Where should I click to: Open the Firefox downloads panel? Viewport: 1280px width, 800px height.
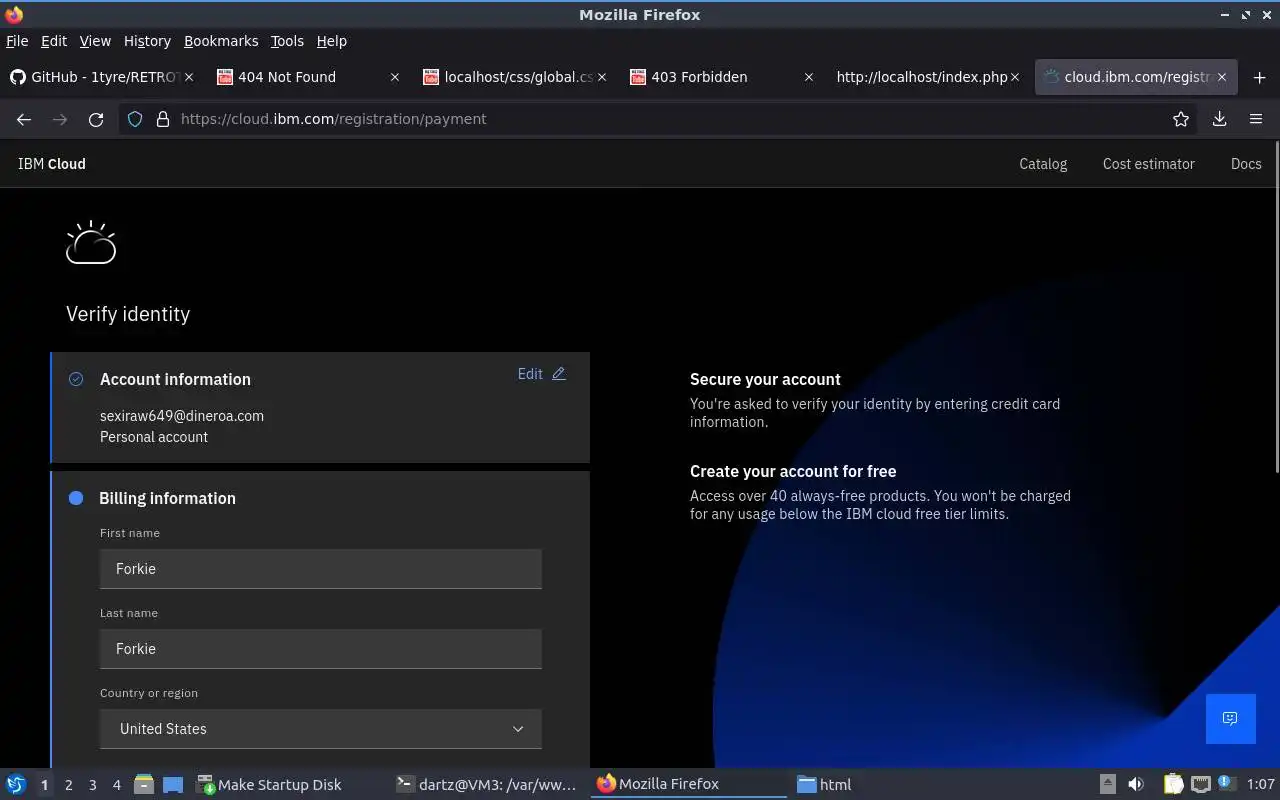1219,119
